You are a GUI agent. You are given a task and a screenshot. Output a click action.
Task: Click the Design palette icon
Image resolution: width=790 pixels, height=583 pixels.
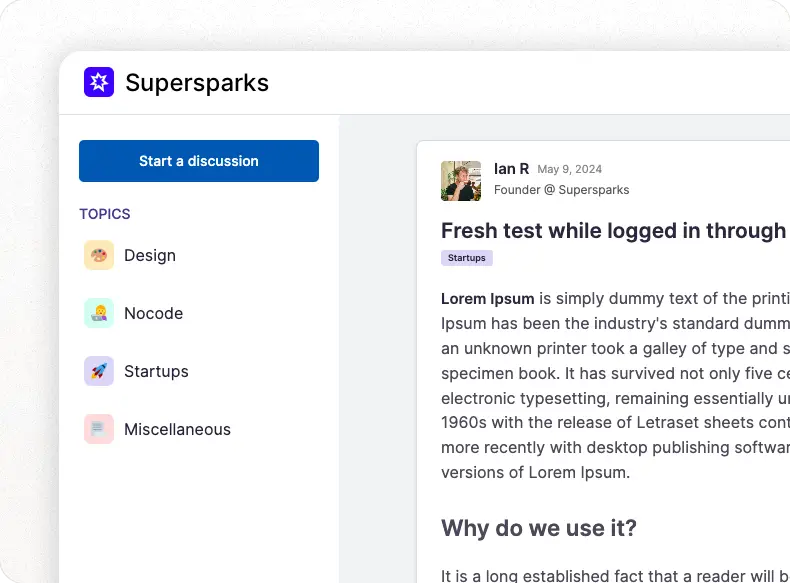pyautogui.click(x=99, y=255)
